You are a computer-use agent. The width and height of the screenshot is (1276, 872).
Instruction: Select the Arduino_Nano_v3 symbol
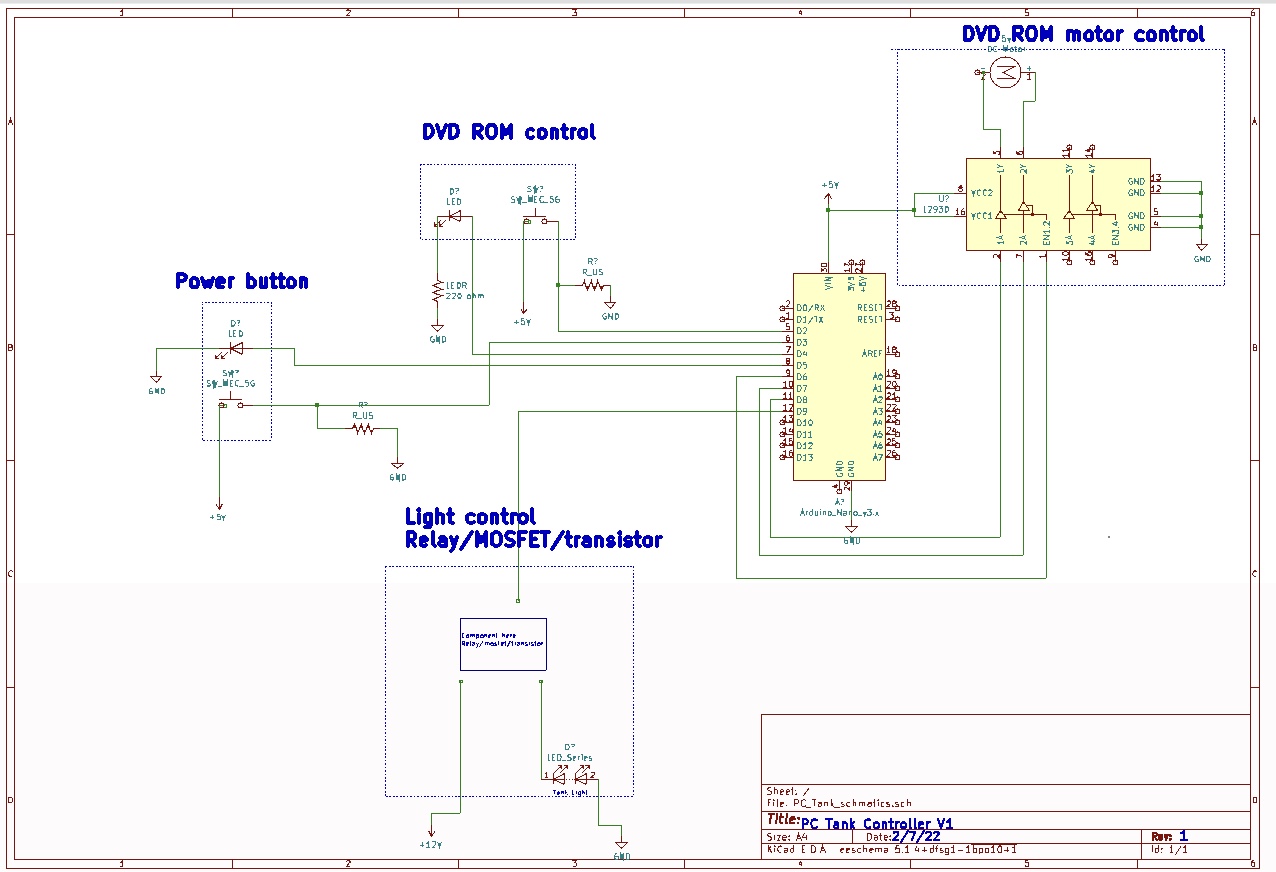tap(840, 375)
